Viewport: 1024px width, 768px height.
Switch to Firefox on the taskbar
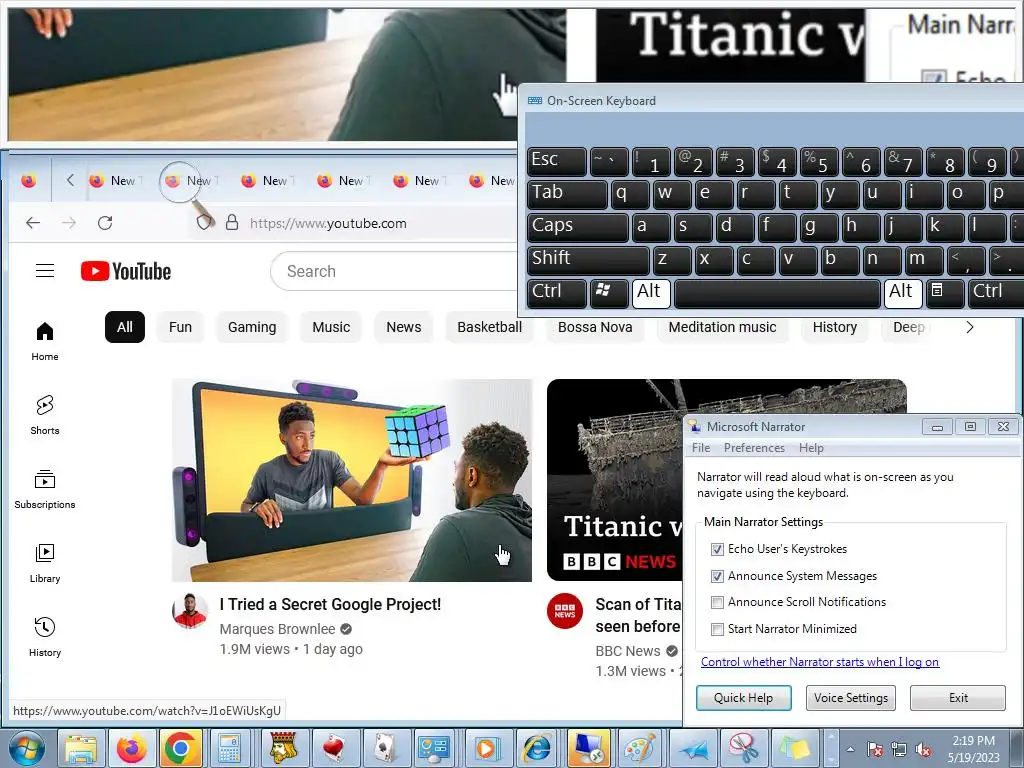point(131,748)
